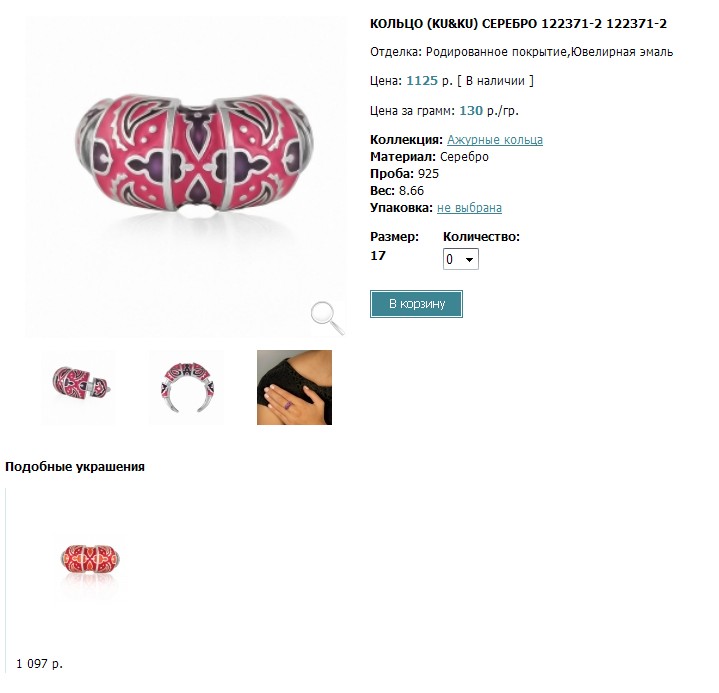Click the Отделка finish description text

click(521, 52)
